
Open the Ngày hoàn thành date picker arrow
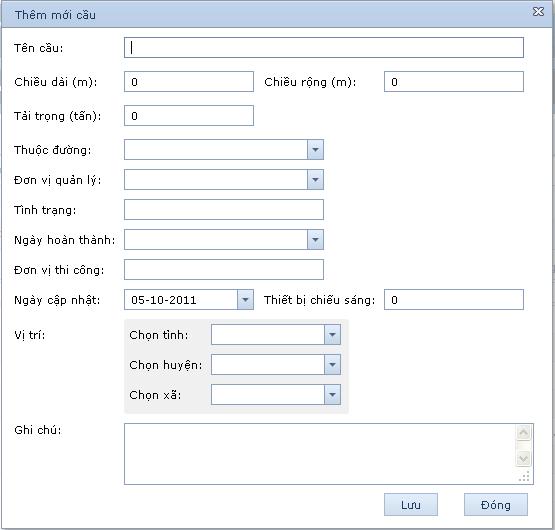coord(315,240)
